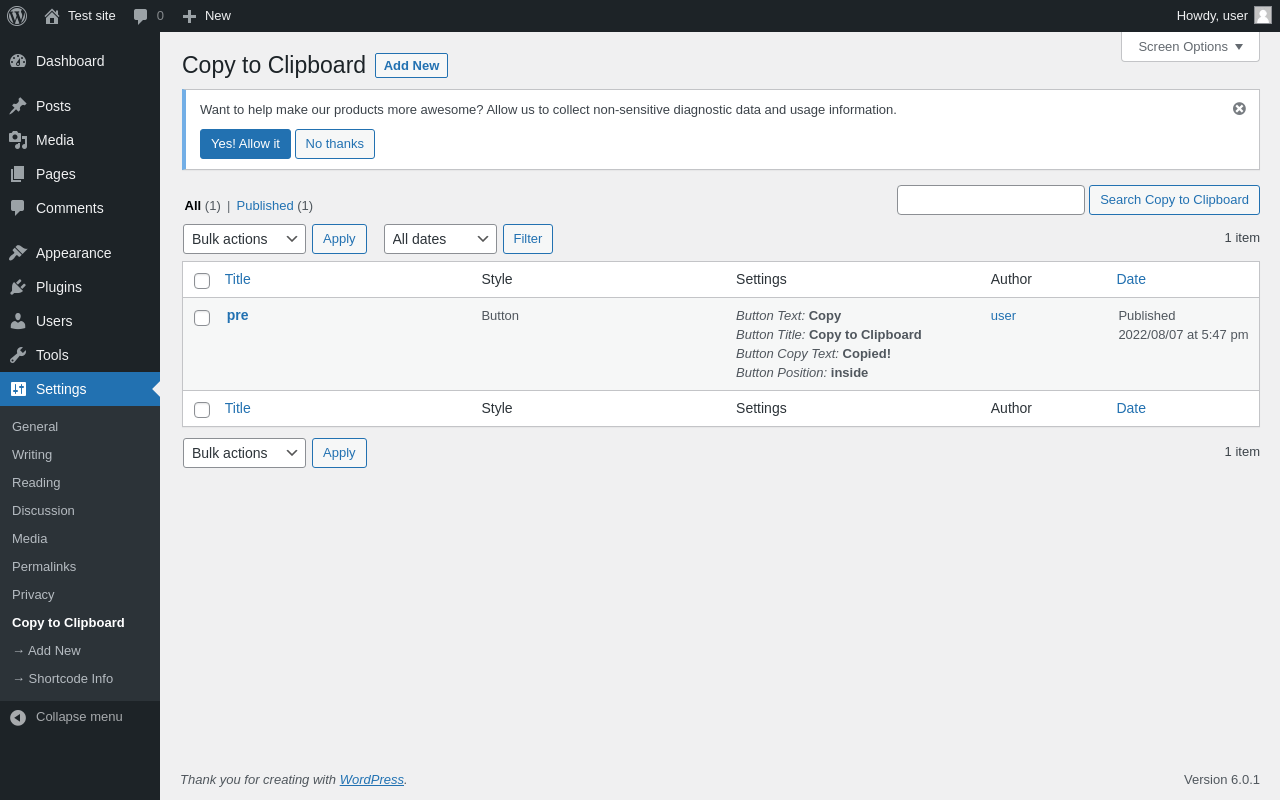Go to Discussion settings
The width and height of the screenshot is (1280, 800).
tap(43, 510)
